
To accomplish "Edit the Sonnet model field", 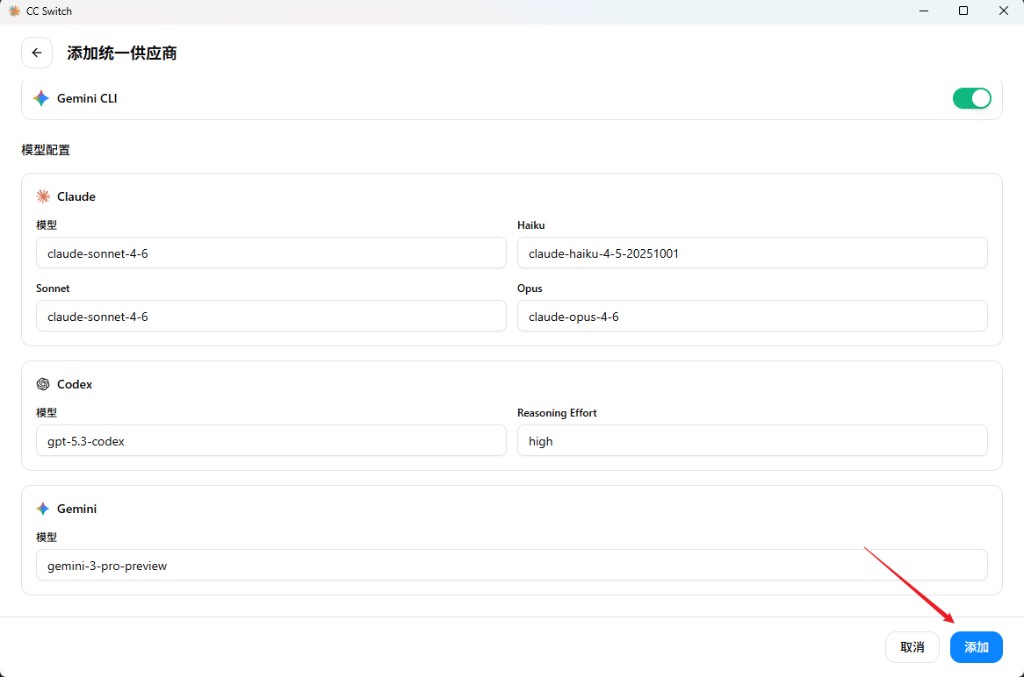I will pos(271,317).
